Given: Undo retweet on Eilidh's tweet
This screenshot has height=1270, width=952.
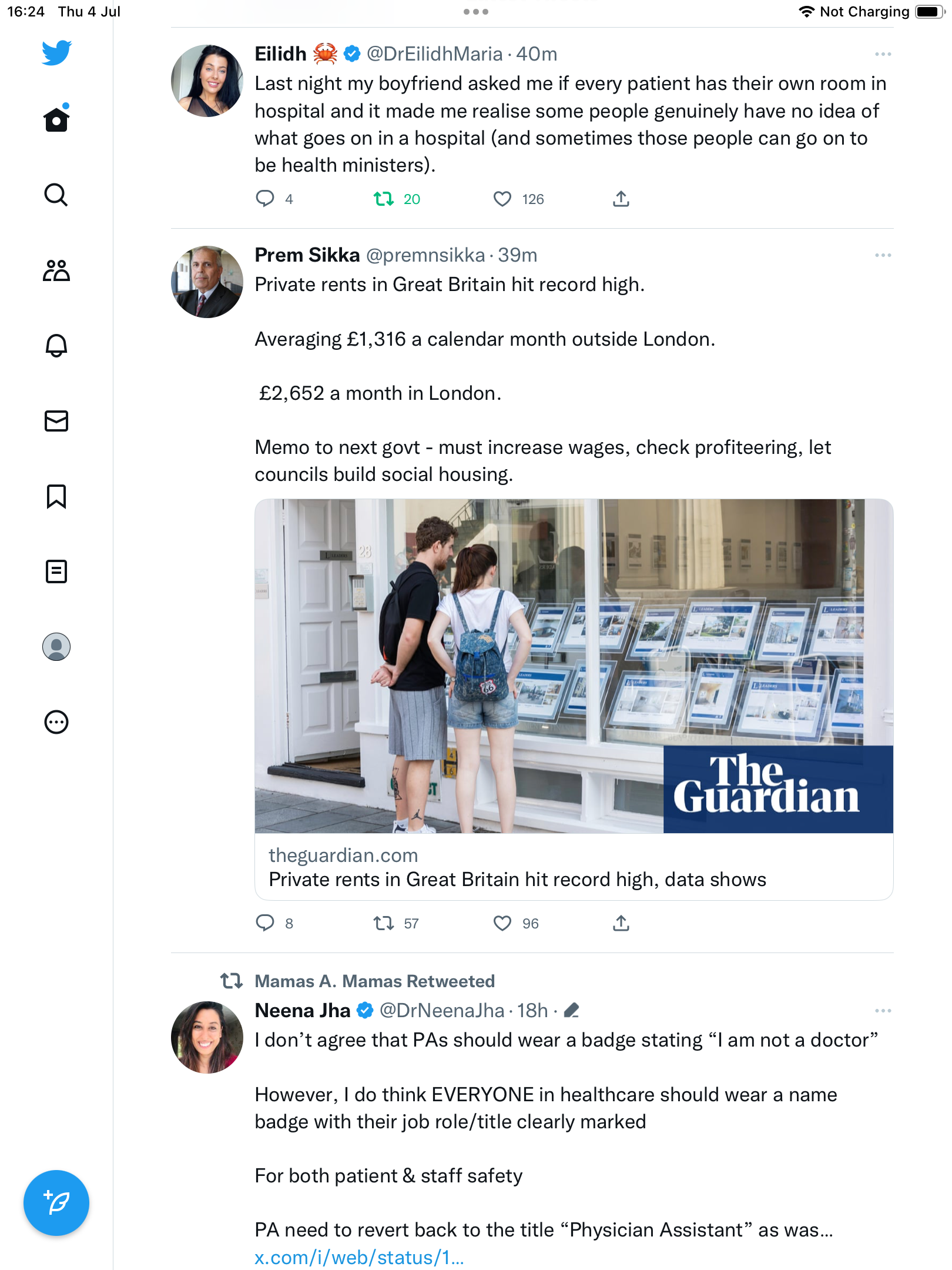Looking at the screenshot, I should [384, 199].
